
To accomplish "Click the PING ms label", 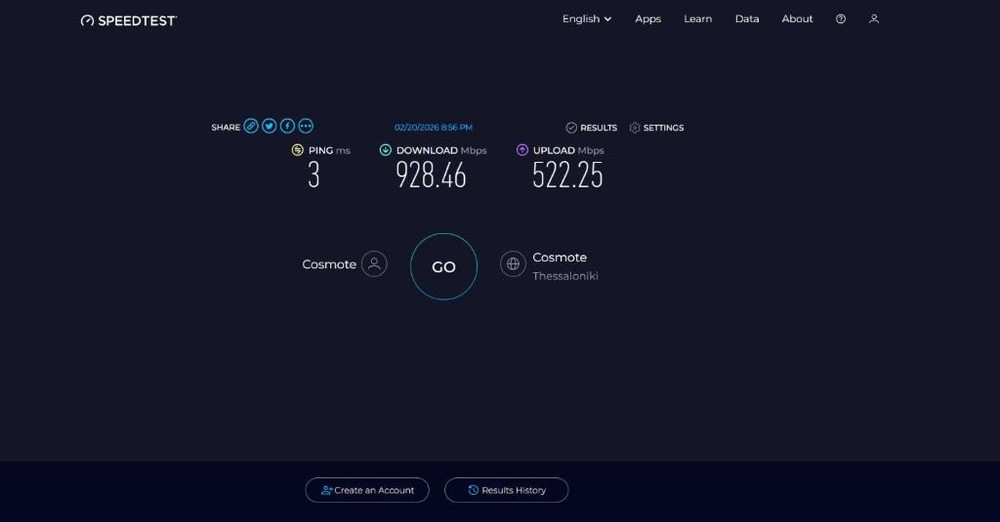I will (x=329, y=151).
